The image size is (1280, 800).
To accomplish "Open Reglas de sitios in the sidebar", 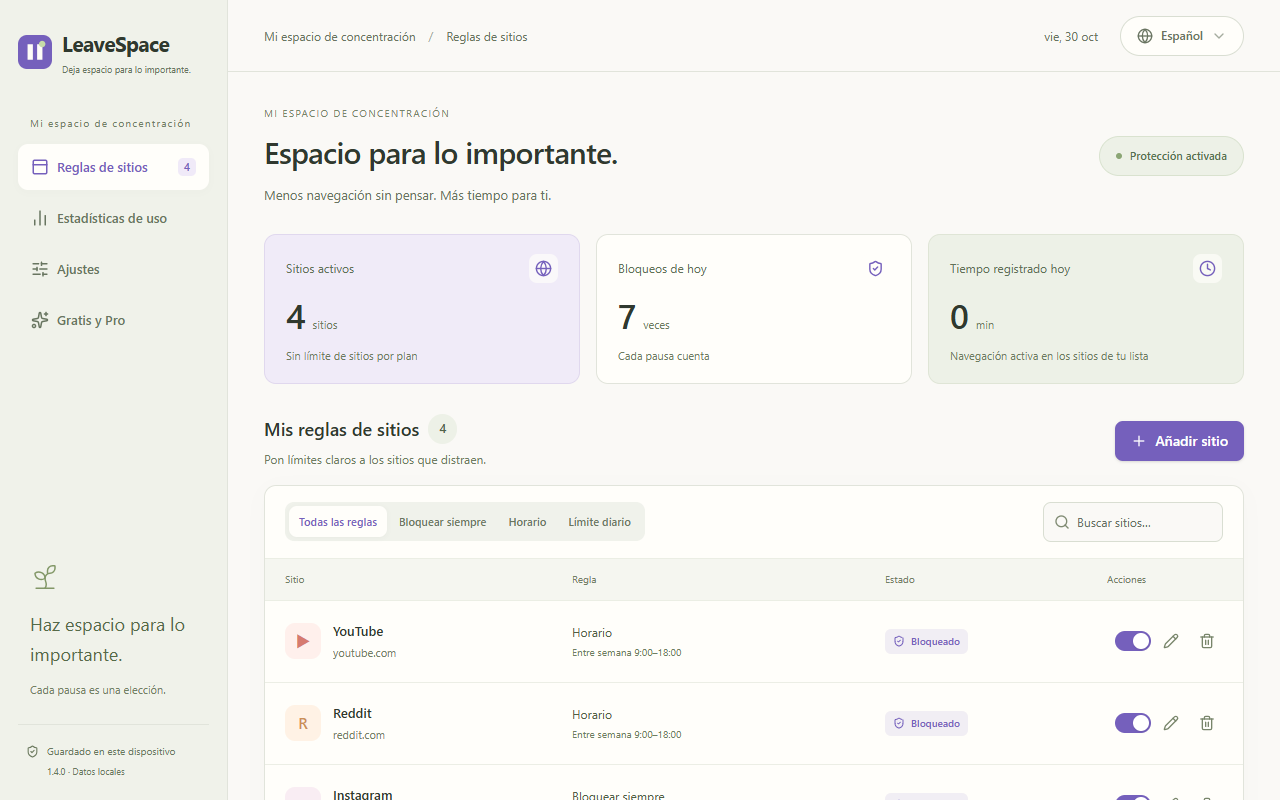I will [113, 167].
